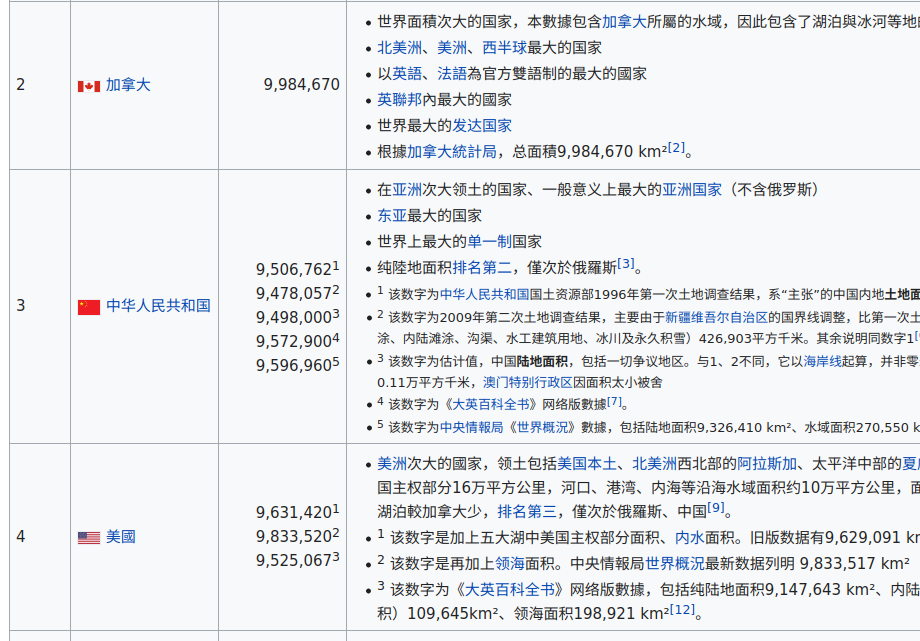Jump to reference [12]
920x641 pixels.
point(682,609)
